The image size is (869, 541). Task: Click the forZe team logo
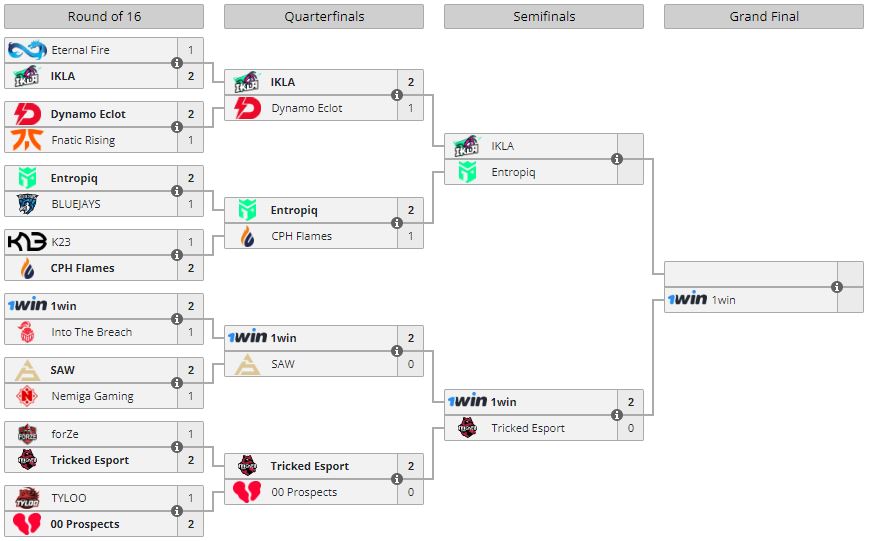coord(27,434)
